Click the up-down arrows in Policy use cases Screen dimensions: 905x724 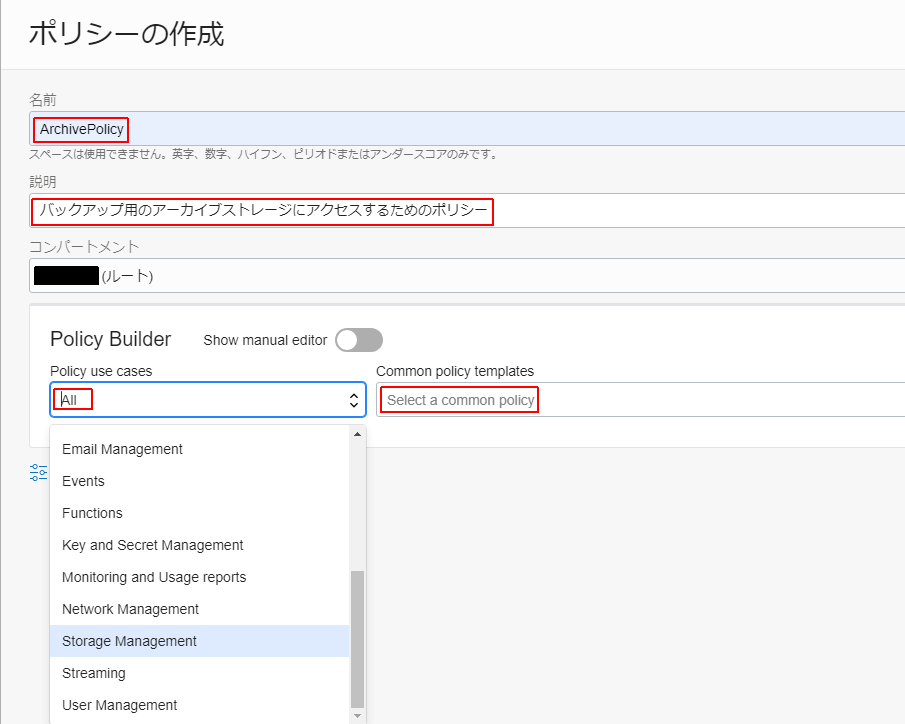tap(354, 400)
